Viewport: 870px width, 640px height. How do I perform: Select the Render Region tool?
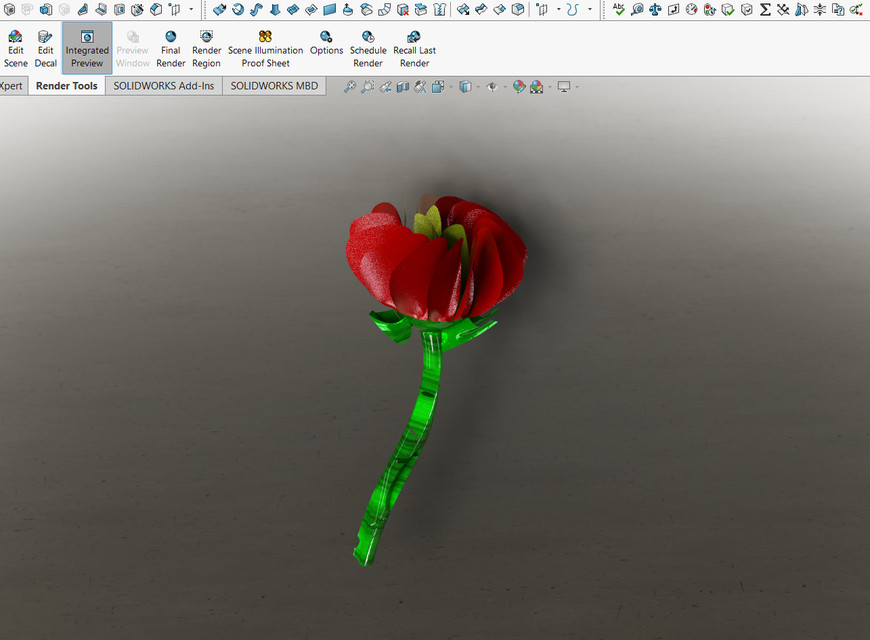coord(206,47)
